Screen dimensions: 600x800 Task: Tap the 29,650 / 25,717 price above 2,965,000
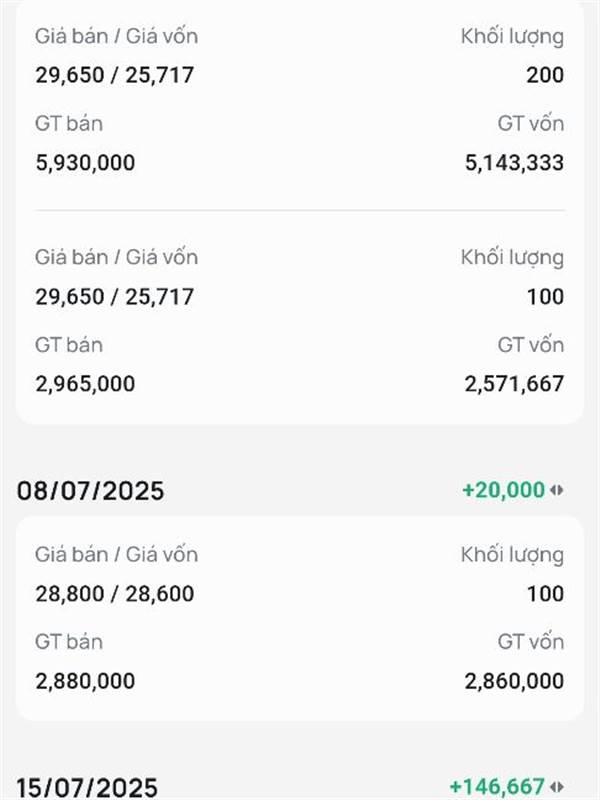click(115, 296)
